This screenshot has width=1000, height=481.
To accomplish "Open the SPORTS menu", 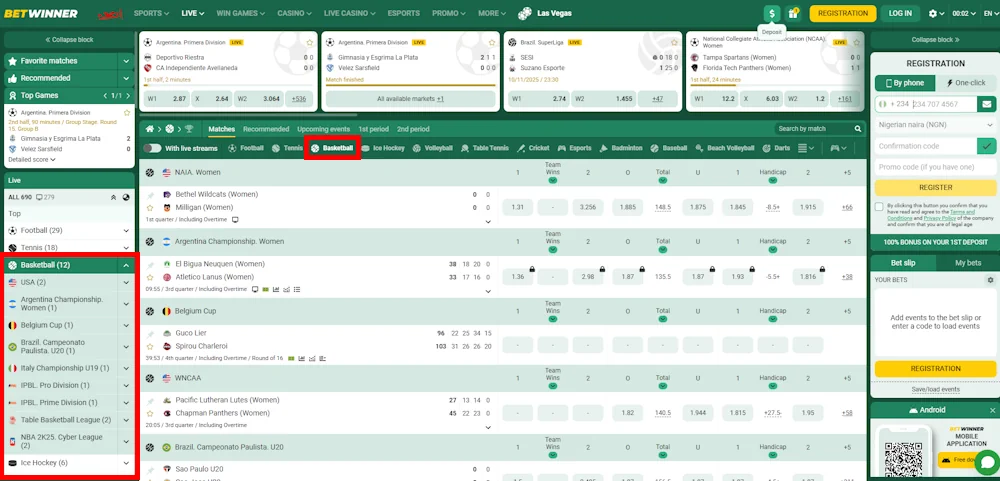I will coord(151,13).
